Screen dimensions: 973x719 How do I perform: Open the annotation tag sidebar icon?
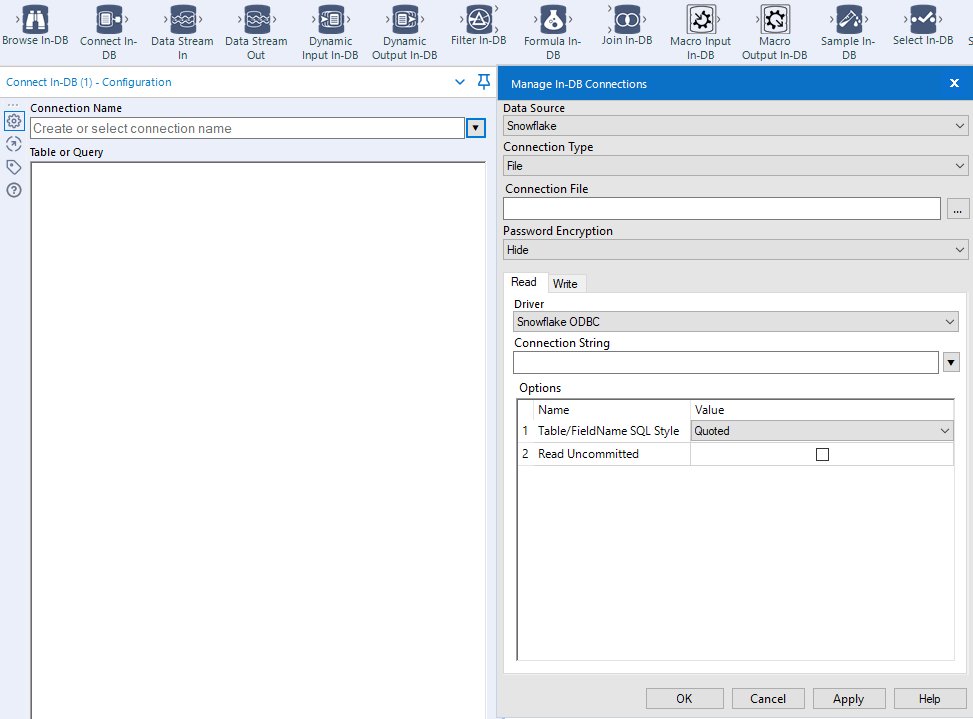tap(14, 167)
